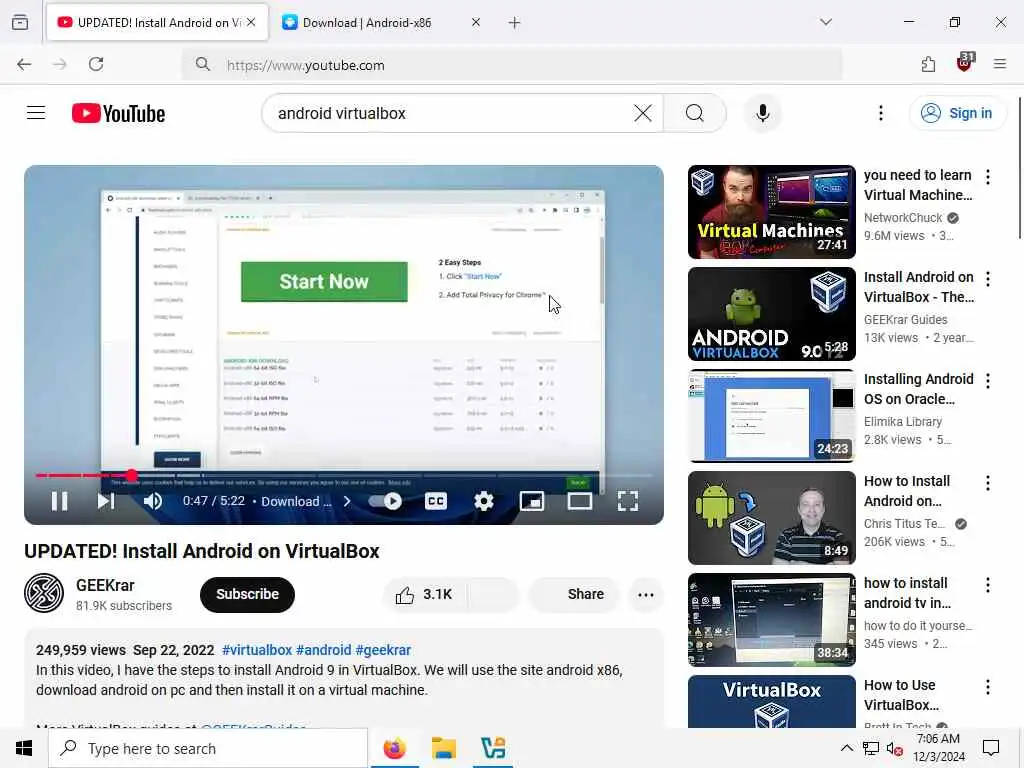Enter fullscreen video mode

(x=628, y=502)
